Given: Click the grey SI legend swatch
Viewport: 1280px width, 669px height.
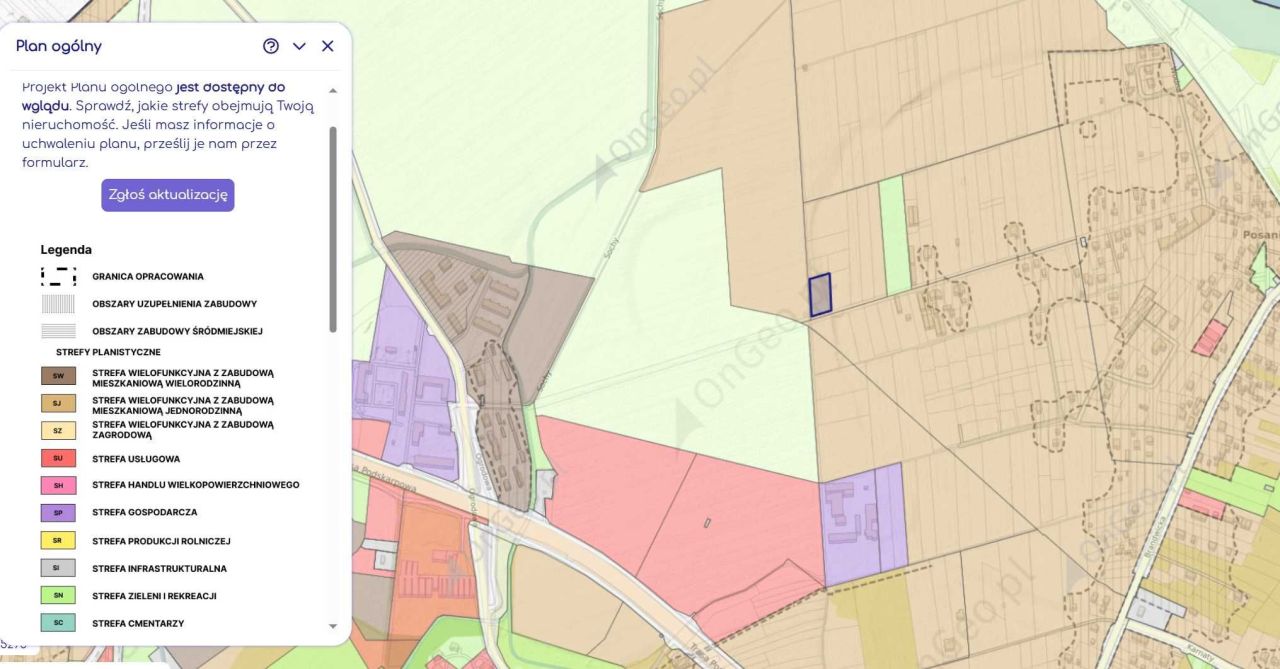Looking at the screenshot, I should click(x=58, y=568).
